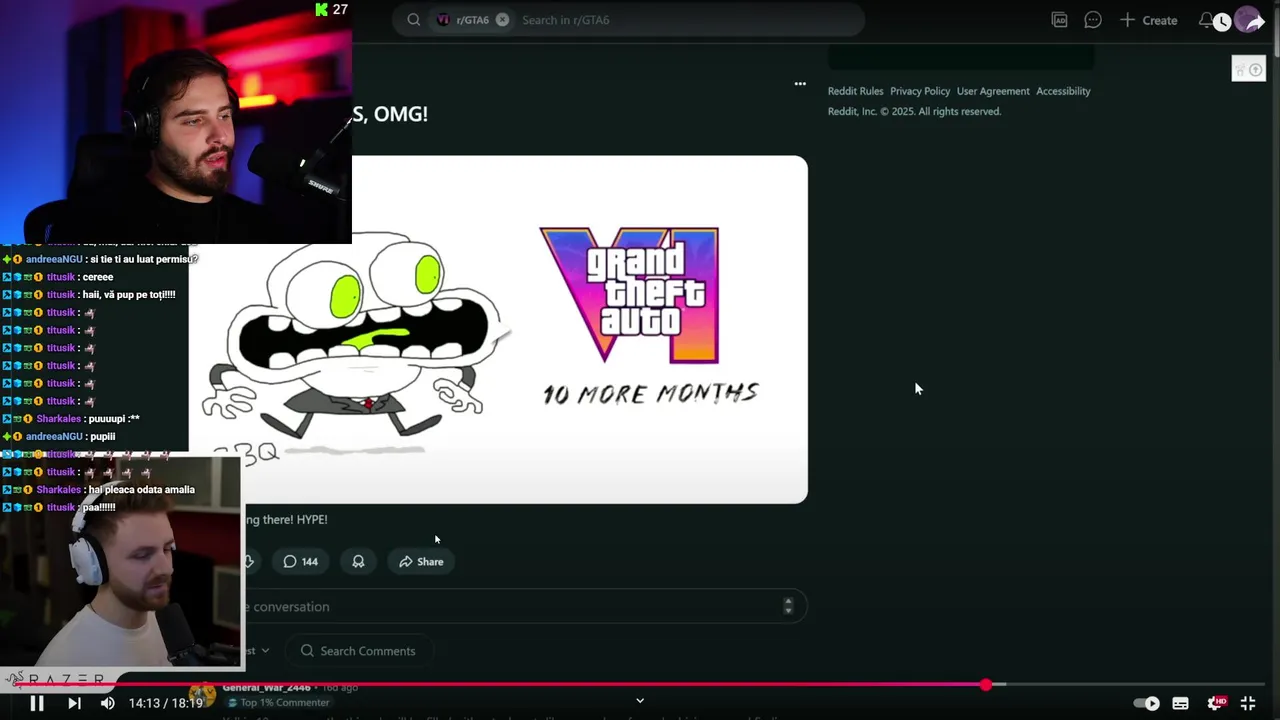Click Sharkales' 'puuuupi :**' message

pyautogui.click(x=113, y=419)
